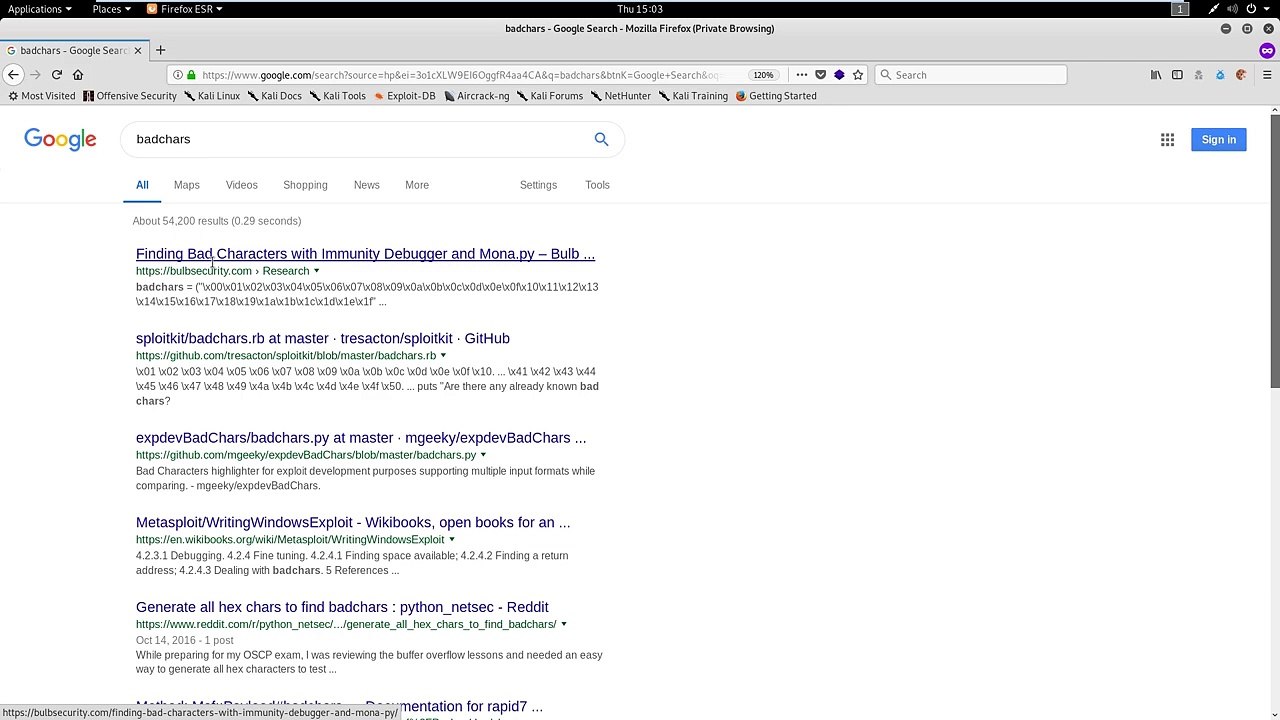Image resolution: width=1280 pixels, height=720 pixels.
Task: Close the badchars Google Search tab
Action: pos(138,50)
